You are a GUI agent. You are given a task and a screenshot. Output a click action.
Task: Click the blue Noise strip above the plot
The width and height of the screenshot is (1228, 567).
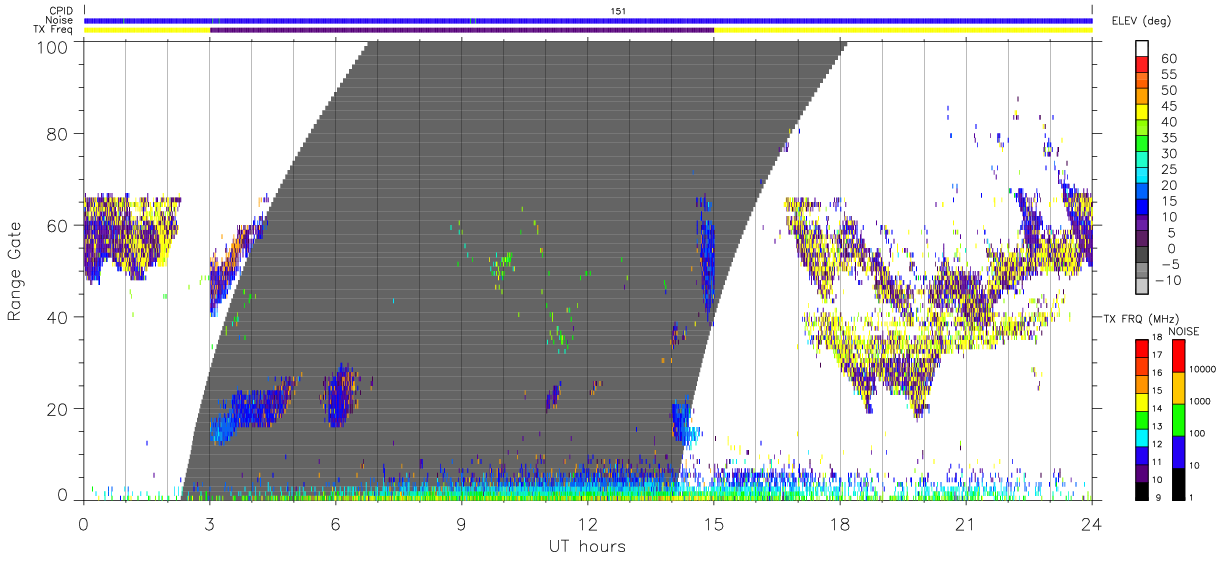pos(588,20)
